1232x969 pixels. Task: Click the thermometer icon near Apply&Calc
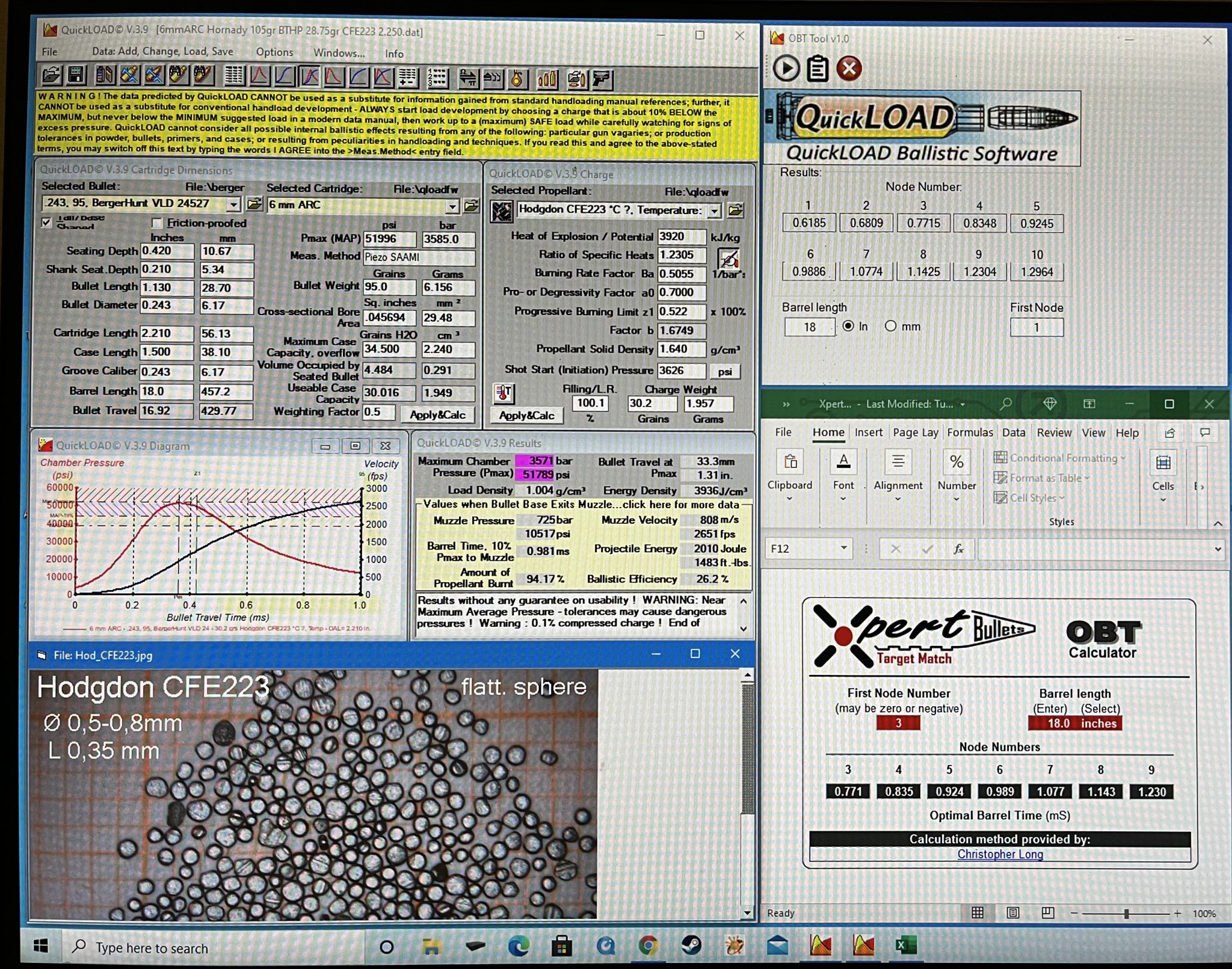[x=504, y=393]
